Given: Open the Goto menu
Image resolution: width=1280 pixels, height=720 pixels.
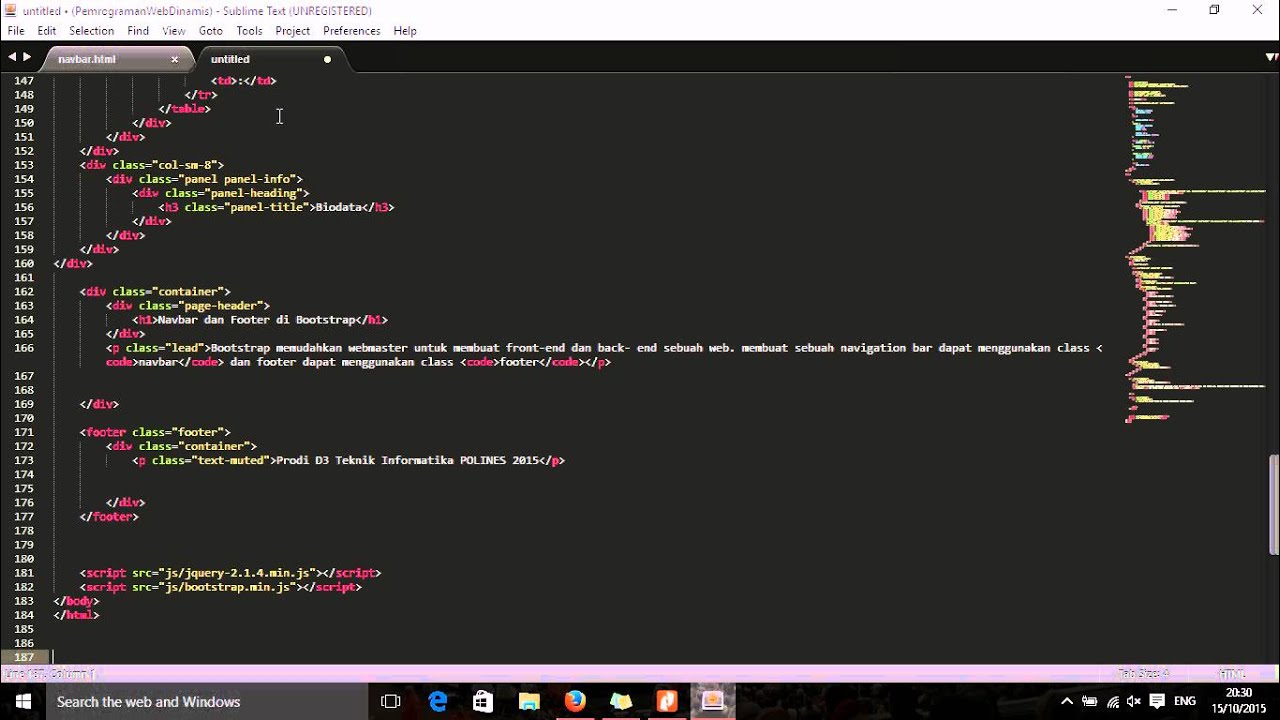Looking at the screenshot, I should tap(211, 31).
